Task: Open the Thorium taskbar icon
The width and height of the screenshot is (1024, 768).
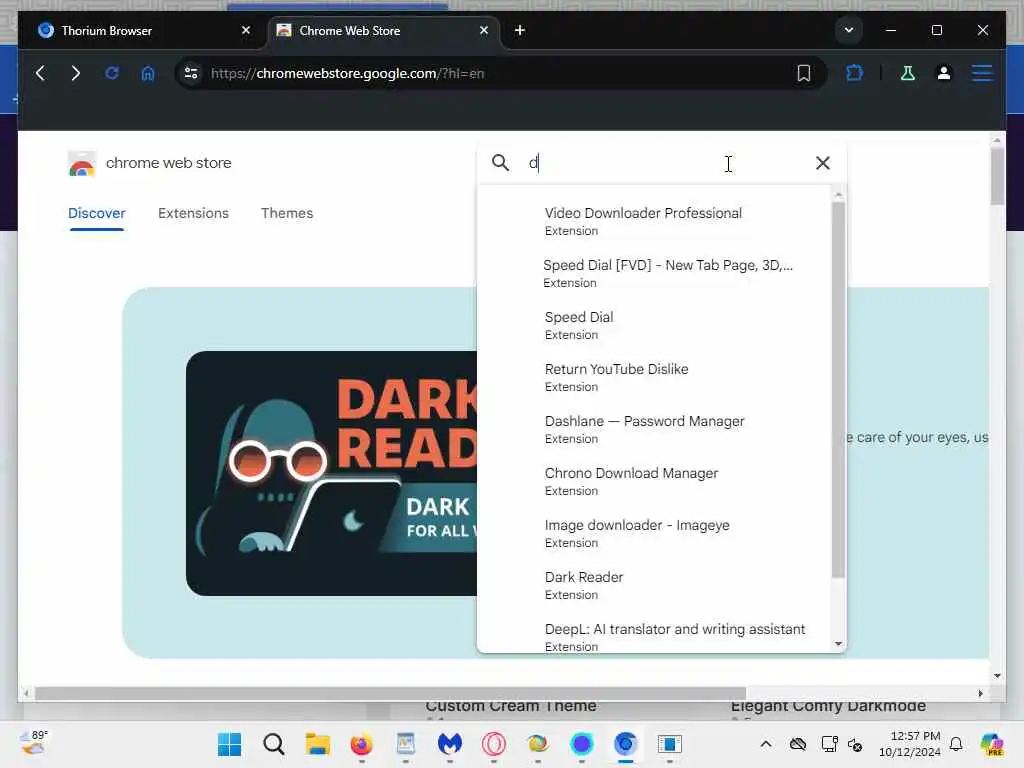Action: 626,744
